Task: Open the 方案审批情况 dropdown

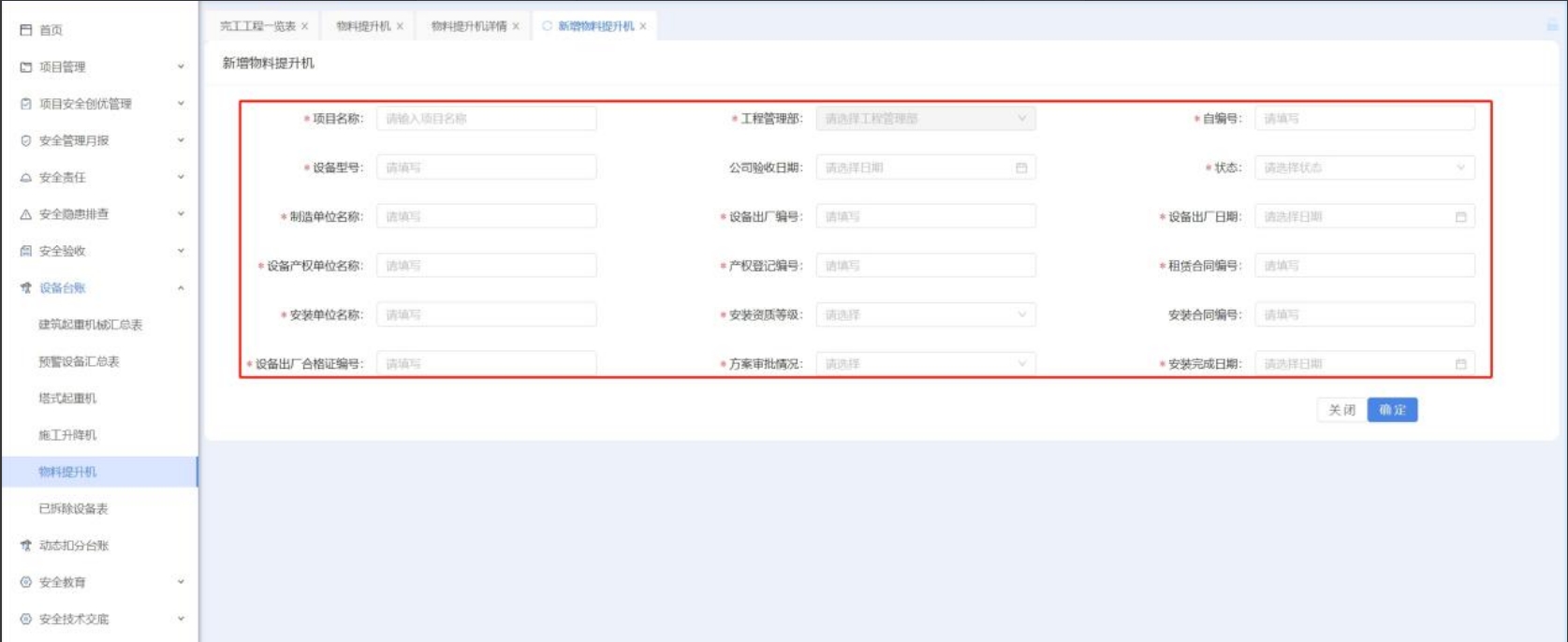Action: [x=925, y=364]
